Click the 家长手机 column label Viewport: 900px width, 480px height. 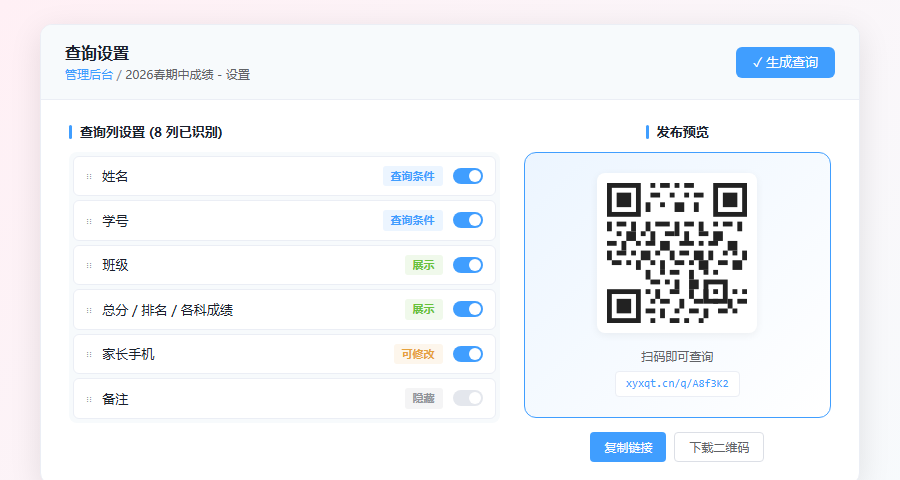128,354
